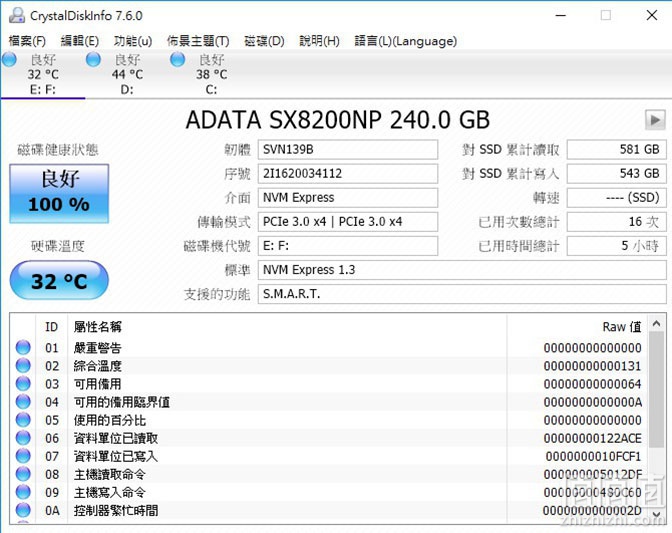The width and height of the screenshot is (672, 533).
Task: Click status orb for D: disk
Action: pyautogui.click(x=93, y=60)
